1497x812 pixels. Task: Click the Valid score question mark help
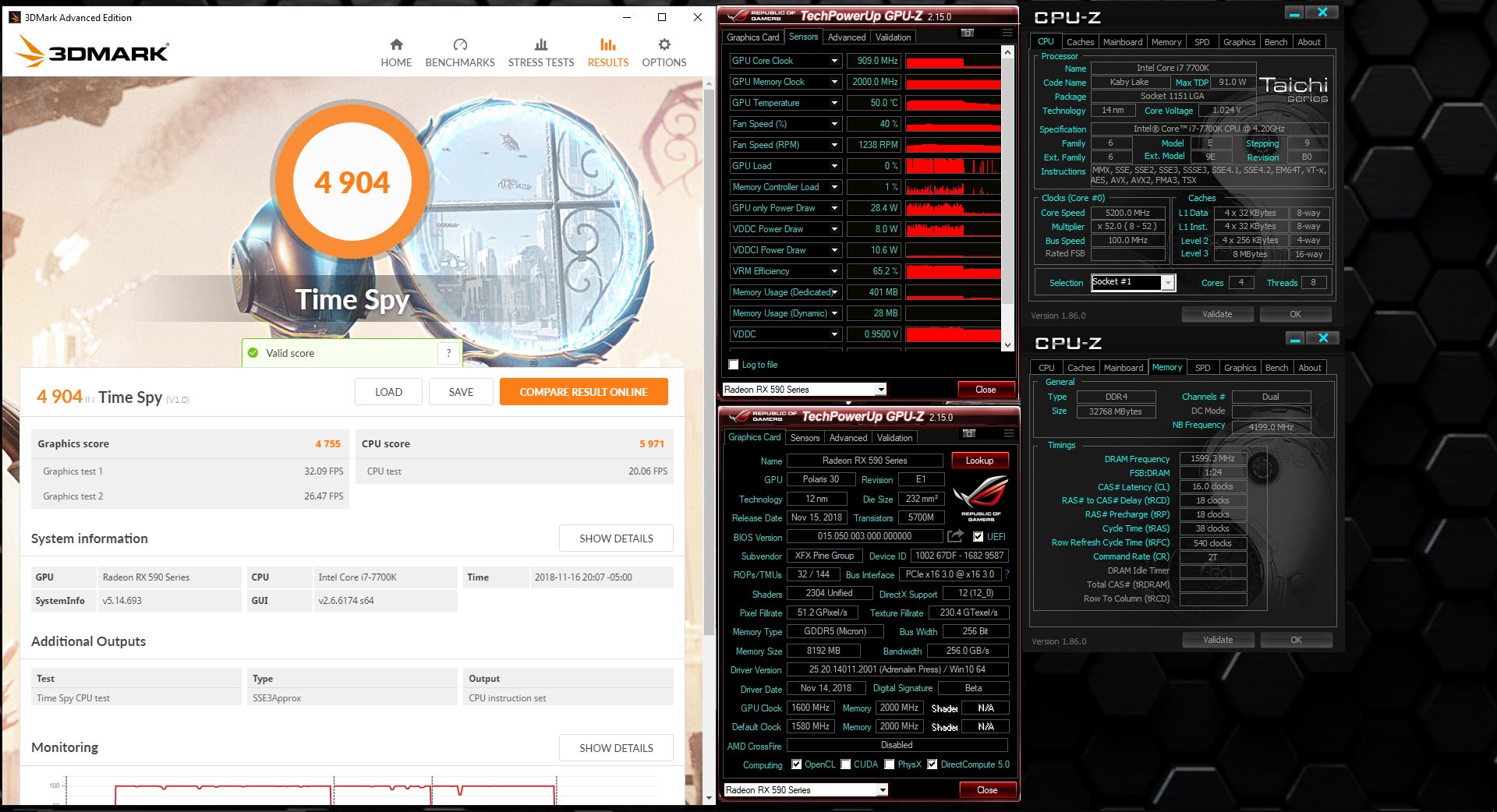point(448,353)
